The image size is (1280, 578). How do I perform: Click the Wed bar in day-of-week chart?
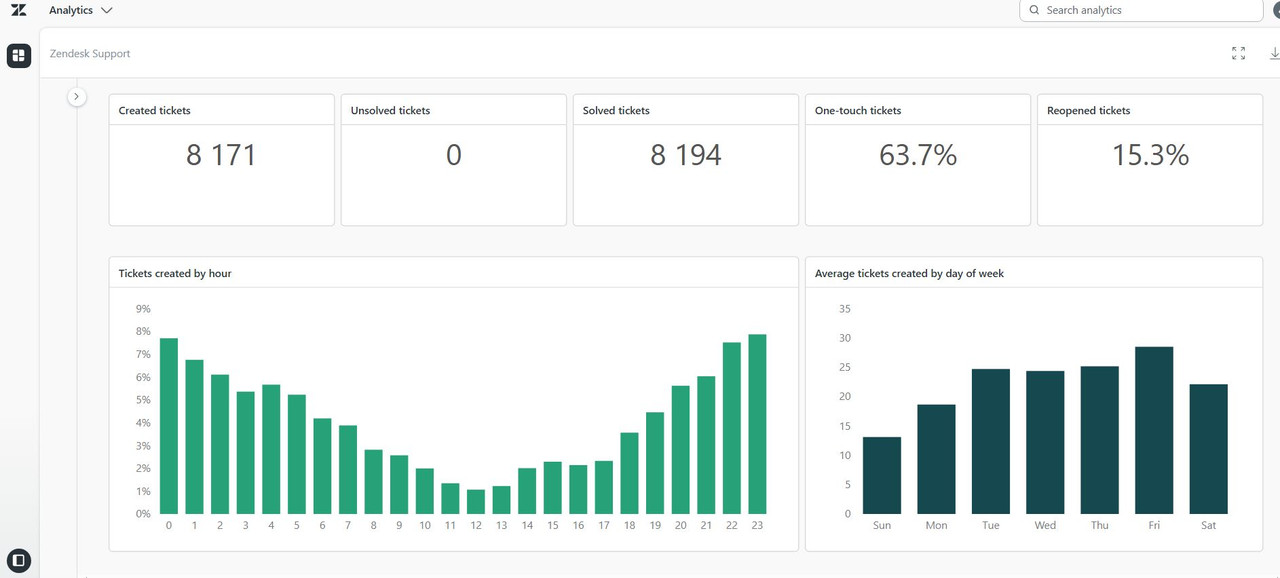point(1045,443)
